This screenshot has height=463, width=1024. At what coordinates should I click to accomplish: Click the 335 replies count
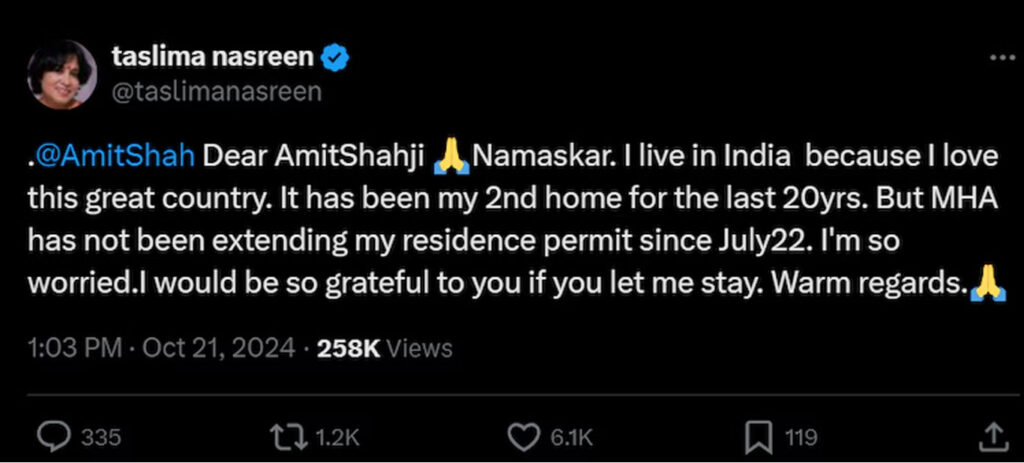click(x=101, y=437)
